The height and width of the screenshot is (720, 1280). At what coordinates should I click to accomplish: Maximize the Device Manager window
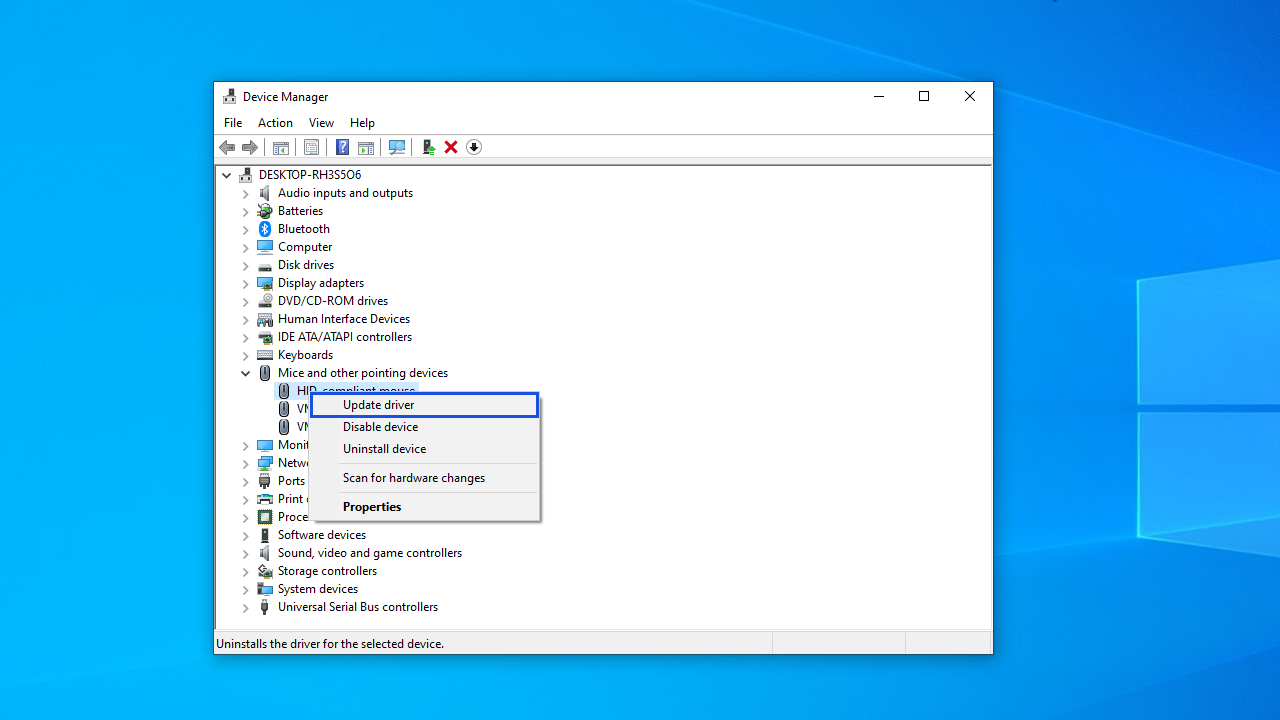(x=924, y=97)
